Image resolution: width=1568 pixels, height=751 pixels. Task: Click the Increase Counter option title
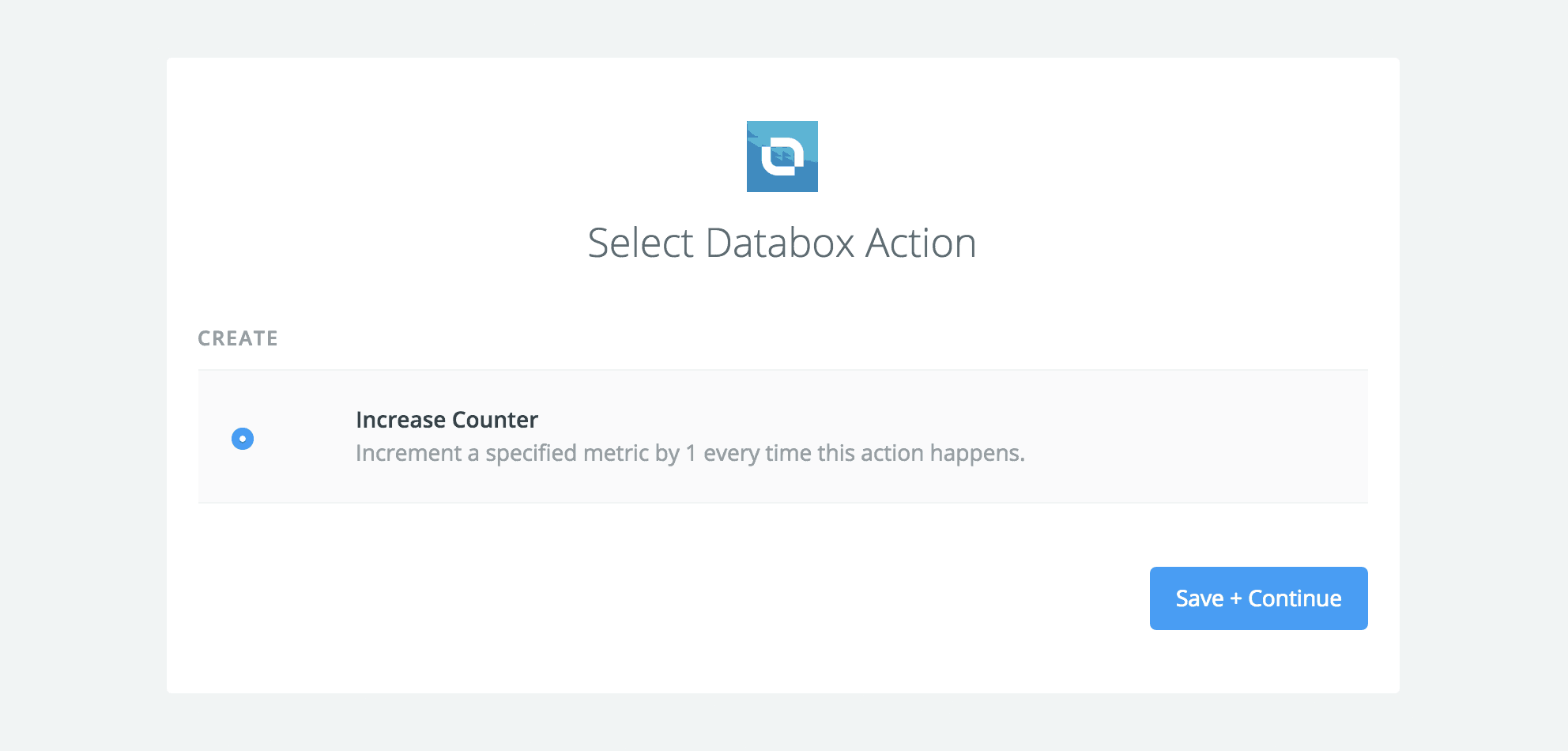pyautogui.click(x=447, y=420)
